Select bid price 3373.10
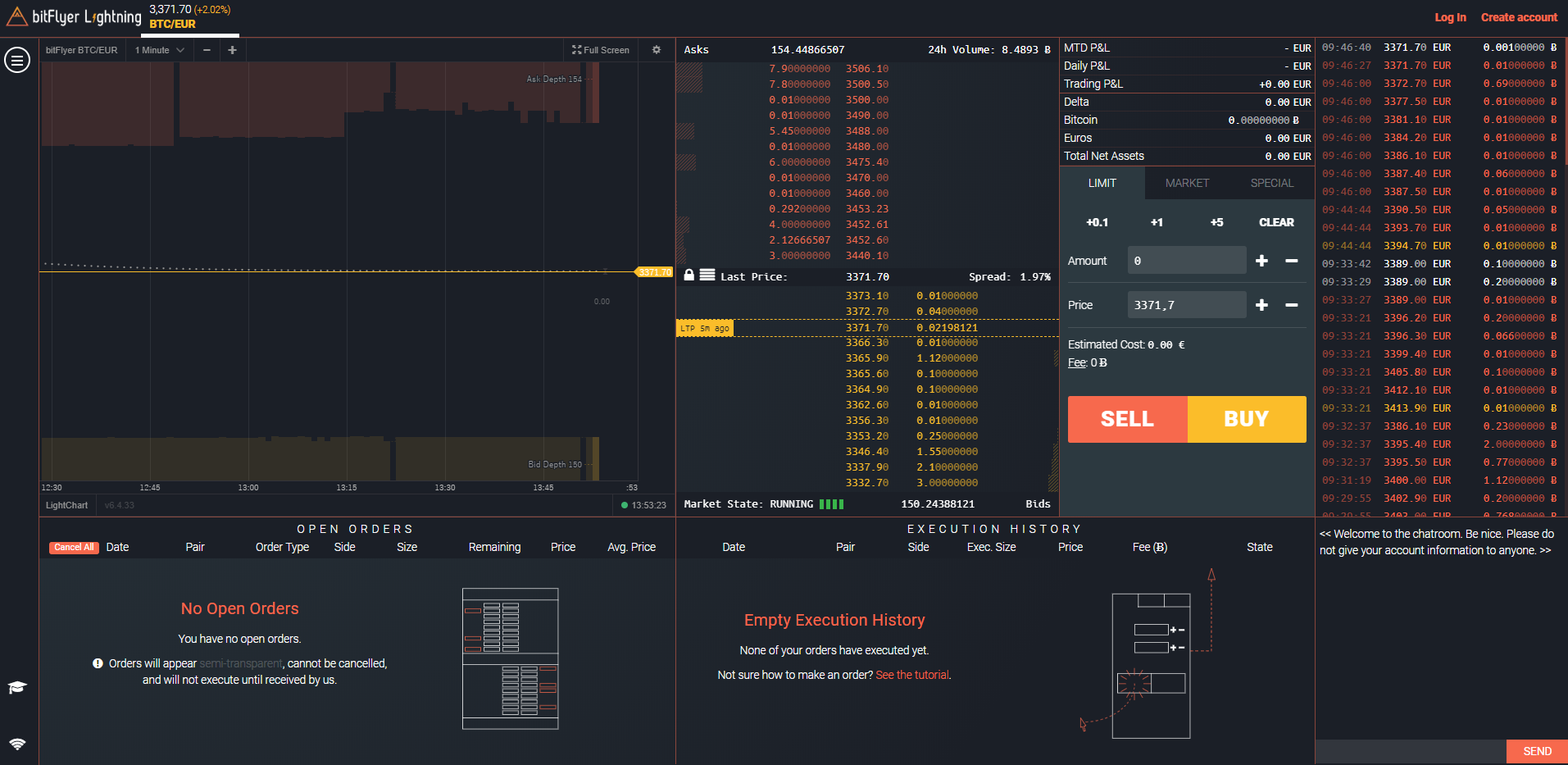Image resolution: width=1568 pixels, height=765 pixels. point(867,296)
